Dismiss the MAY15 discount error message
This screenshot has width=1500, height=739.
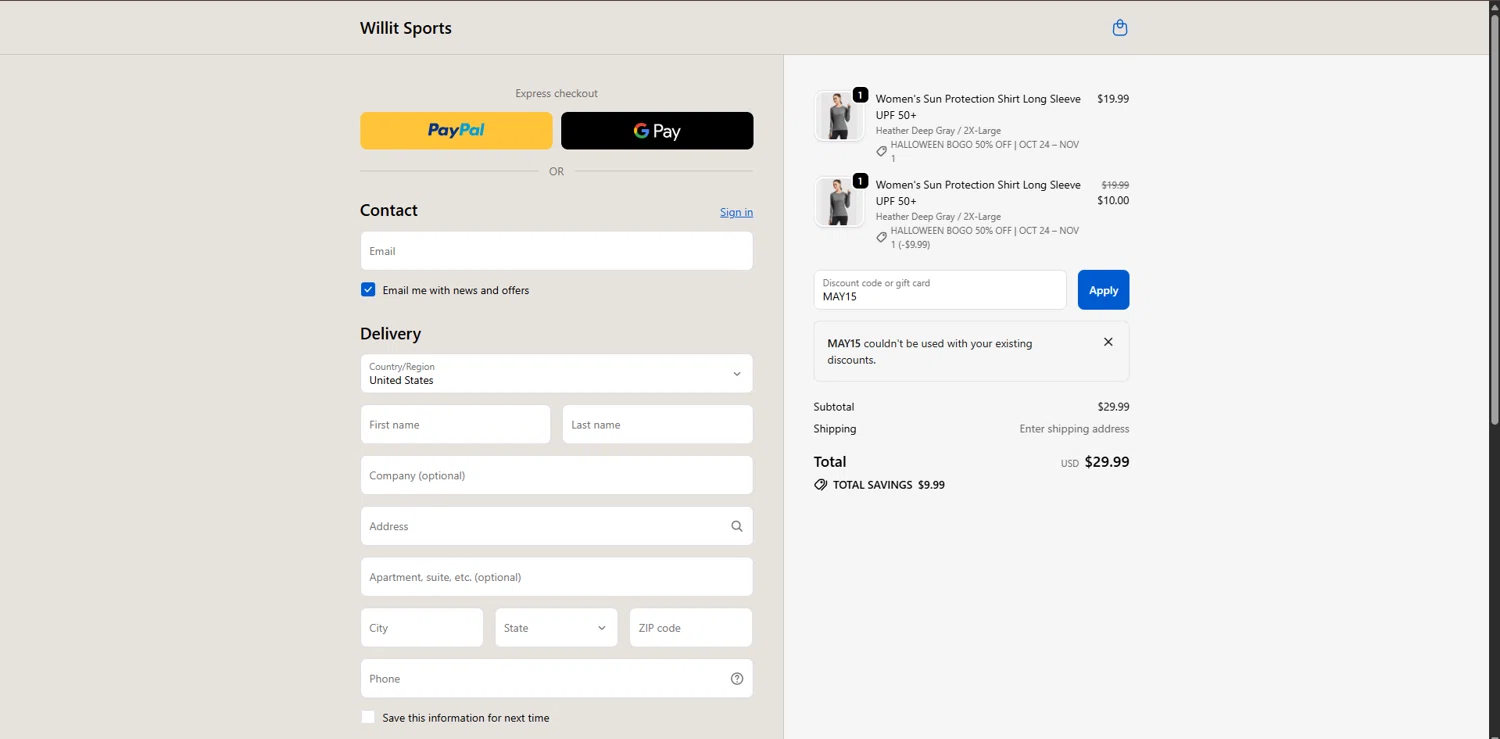coord(1108,342)
